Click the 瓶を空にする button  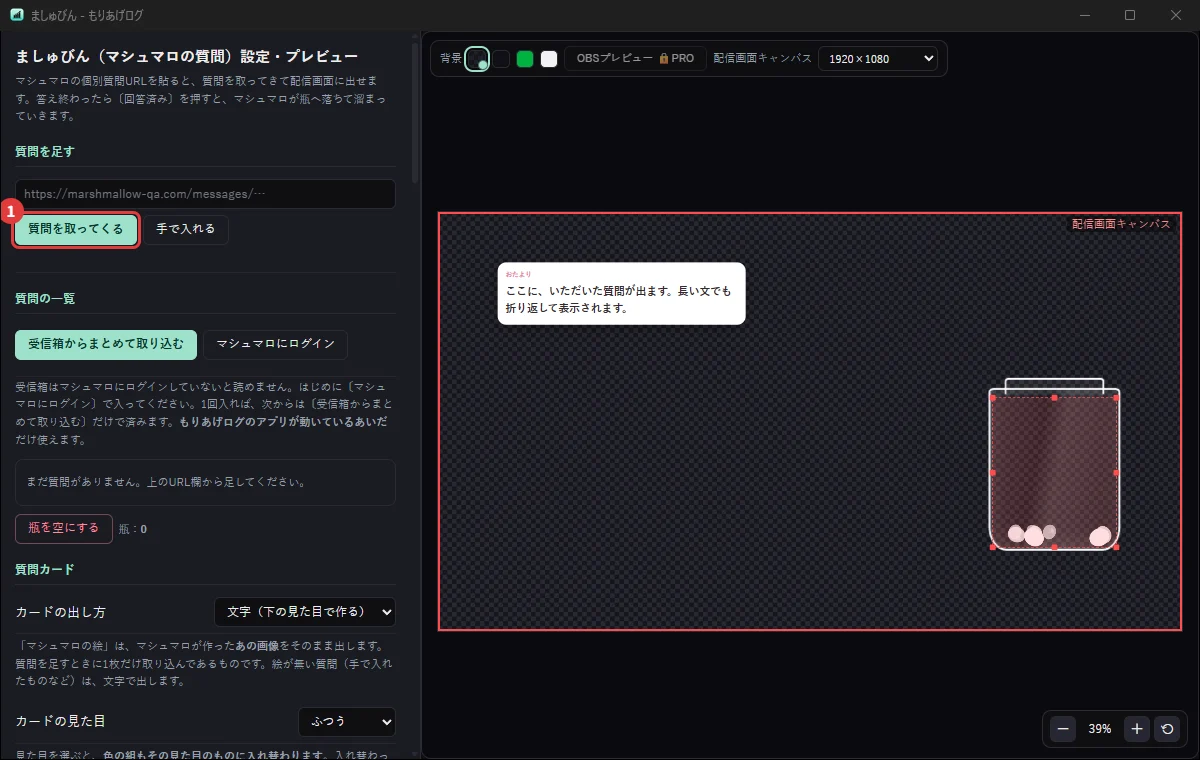[x=64, y=528]
